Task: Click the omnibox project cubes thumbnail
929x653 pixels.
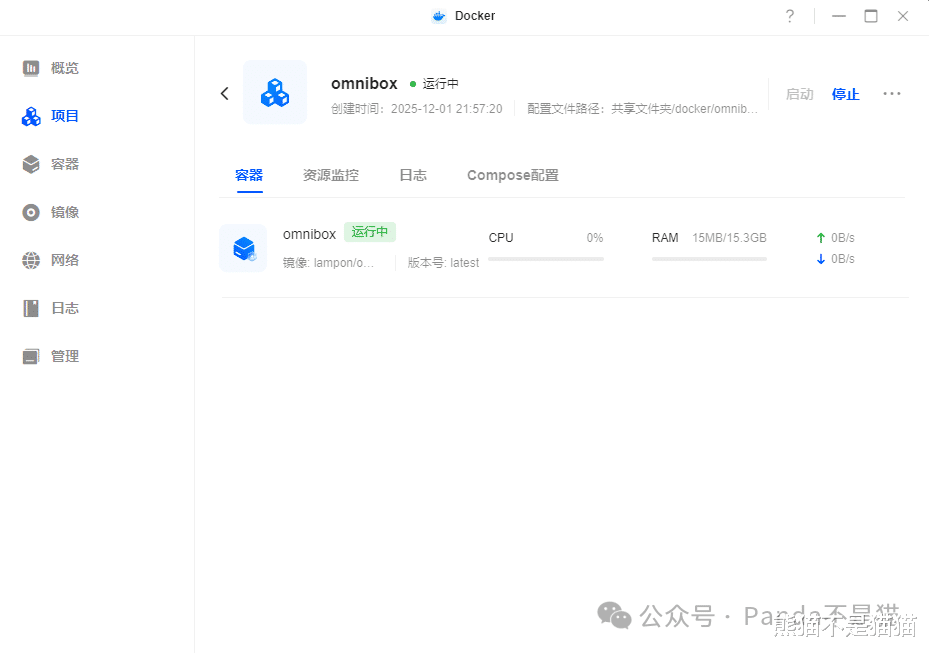Action: (x=275, y=92)
